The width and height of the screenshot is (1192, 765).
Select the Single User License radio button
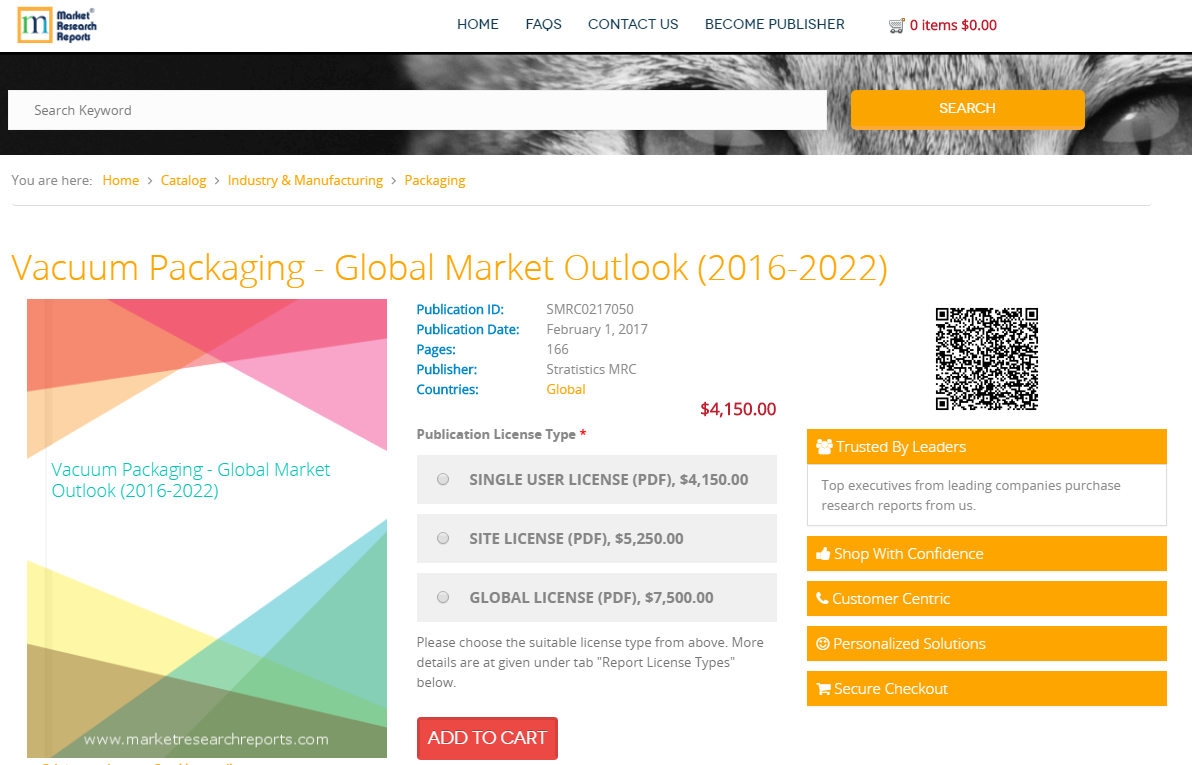point(443,479)
